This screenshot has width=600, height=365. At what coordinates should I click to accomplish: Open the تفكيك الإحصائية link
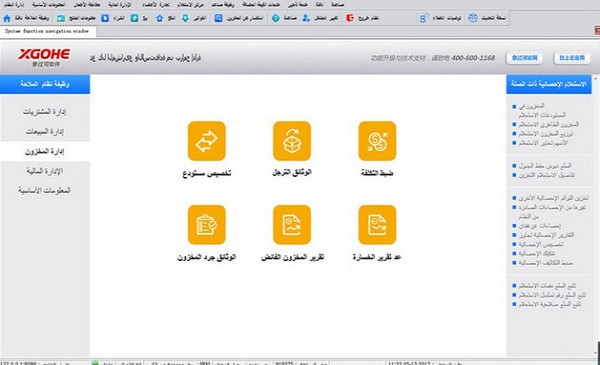(x=537, y=254)
